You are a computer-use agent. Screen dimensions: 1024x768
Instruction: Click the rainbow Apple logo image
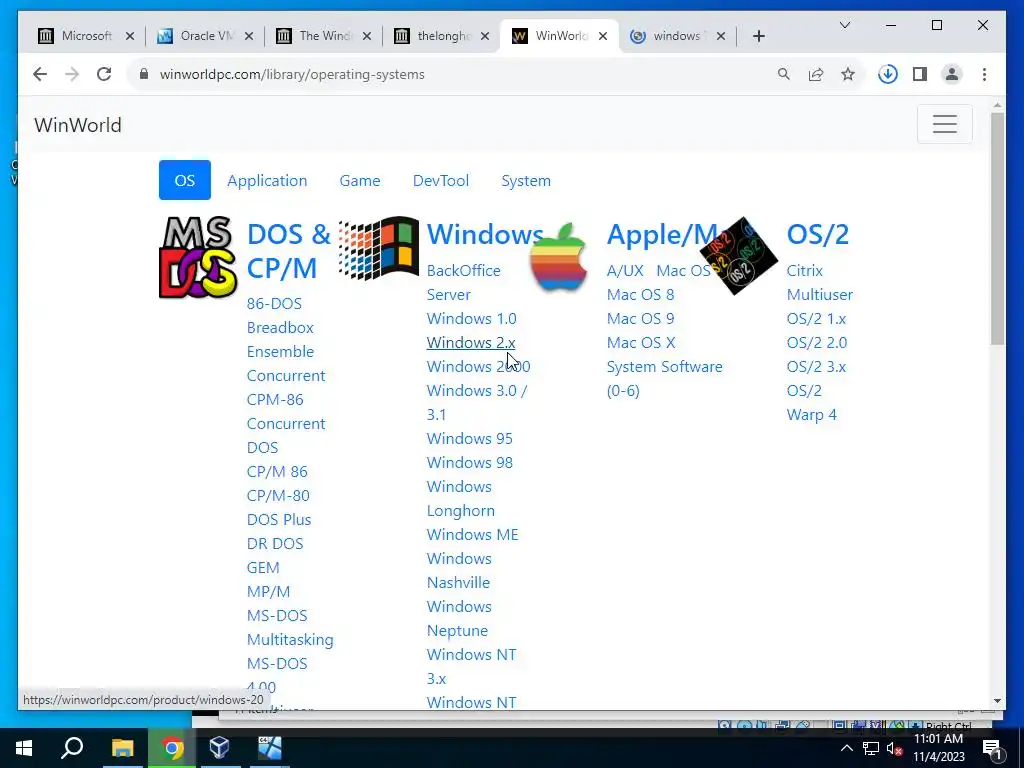[x=559, y=257]
